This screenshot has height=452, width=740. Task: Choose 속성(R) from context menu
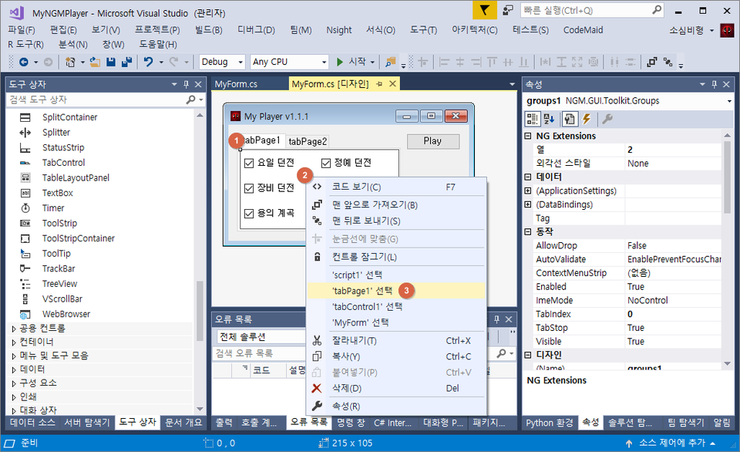[x=396, y=406]
